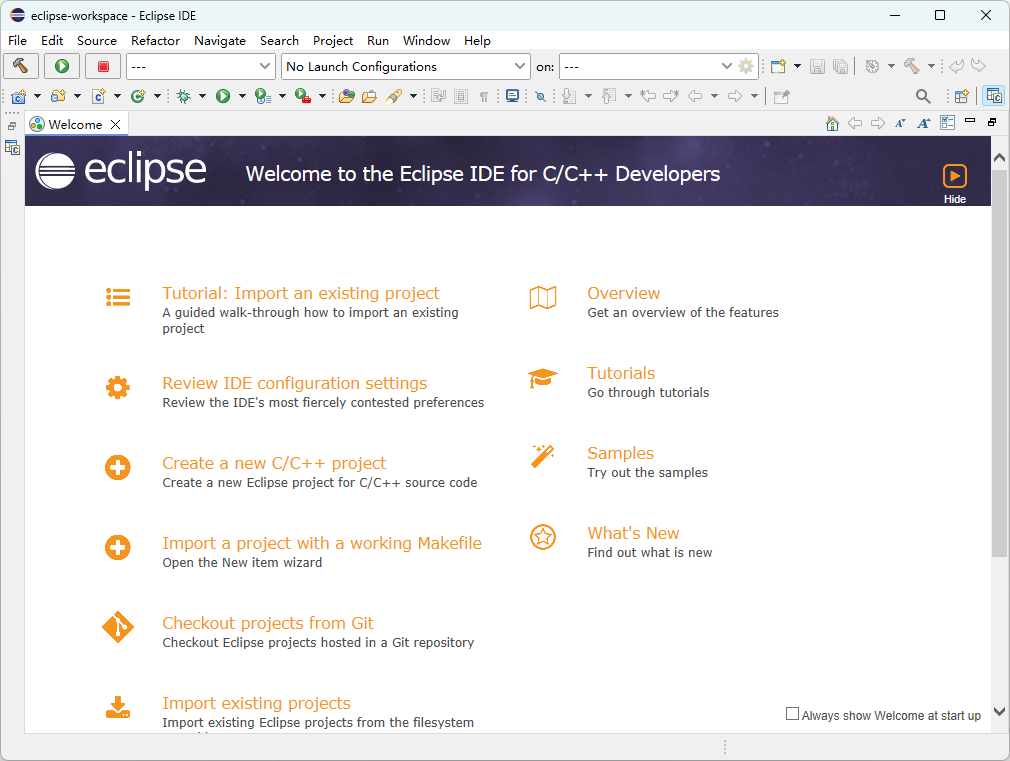Open the Refactor menu
This screenshot has width=1010, height=761.
point(155,41)
